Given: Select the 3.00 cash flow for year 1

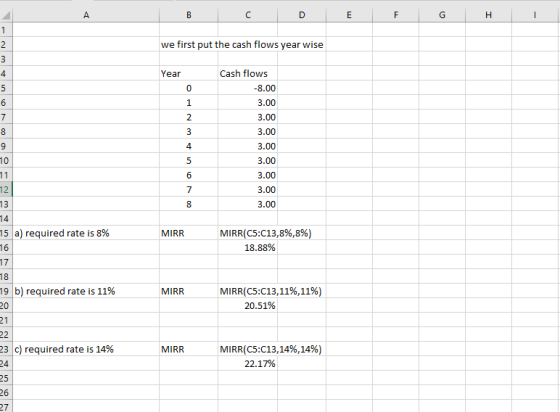Looking at the screenshot, I should pyautogui.click(x=248, y=103).
